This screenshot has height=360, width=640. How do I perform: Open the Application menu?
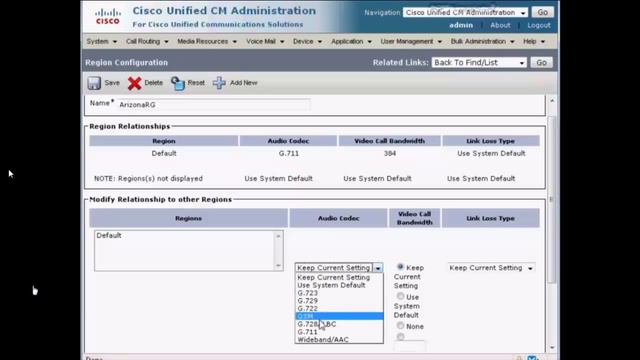point(351,41)
